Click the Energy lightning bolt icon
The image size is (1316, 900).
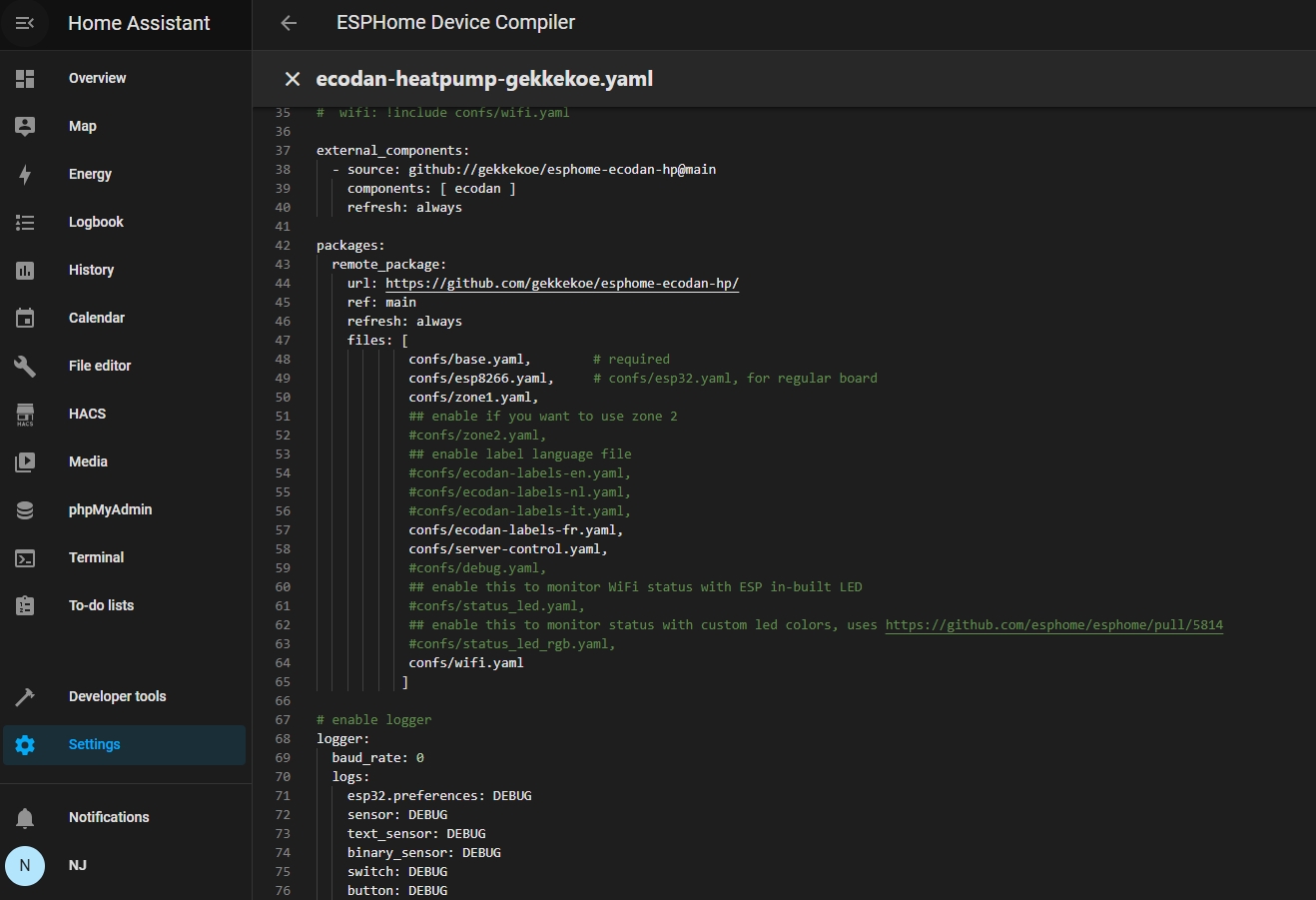click(x=25, y=174)
